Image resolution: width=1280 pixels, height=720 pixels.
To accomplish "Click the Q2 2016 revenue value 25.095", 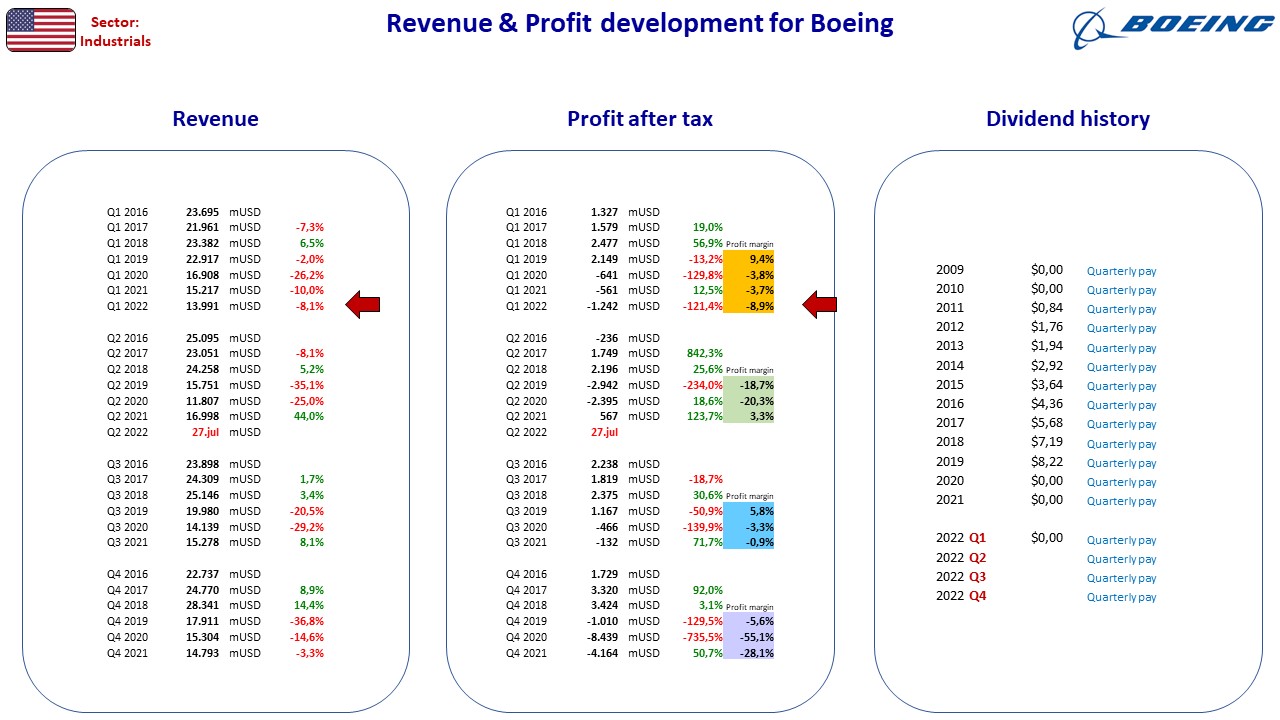I will coord(201,338).
